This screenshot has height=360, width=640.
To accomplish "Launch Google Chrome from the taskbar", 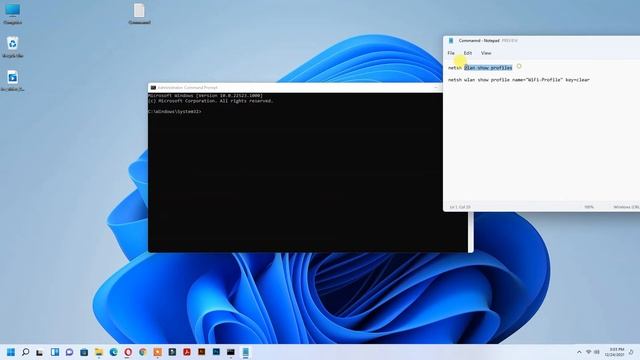I will pyautogui.click(x=143, y=352).
